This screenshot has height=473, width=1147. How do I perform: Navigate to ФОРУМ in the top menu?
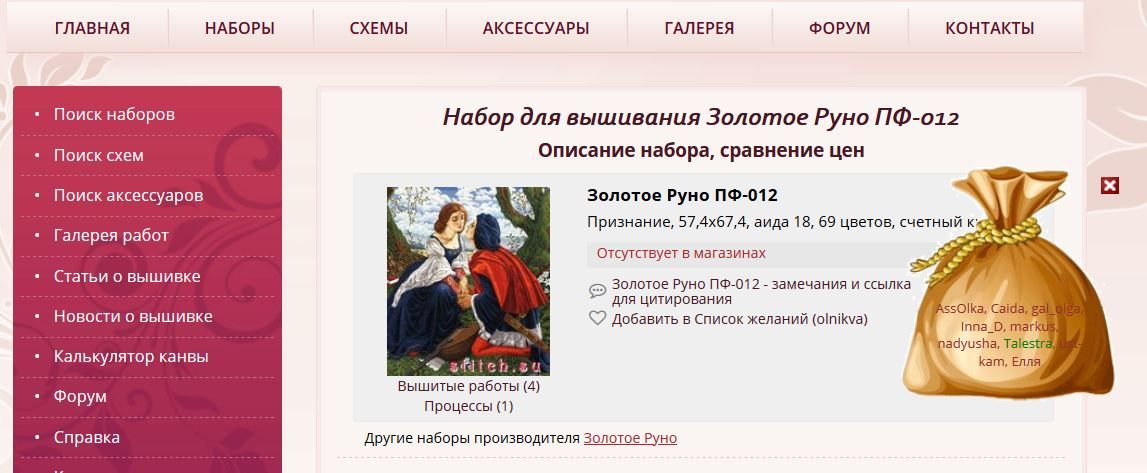[840, 29]
